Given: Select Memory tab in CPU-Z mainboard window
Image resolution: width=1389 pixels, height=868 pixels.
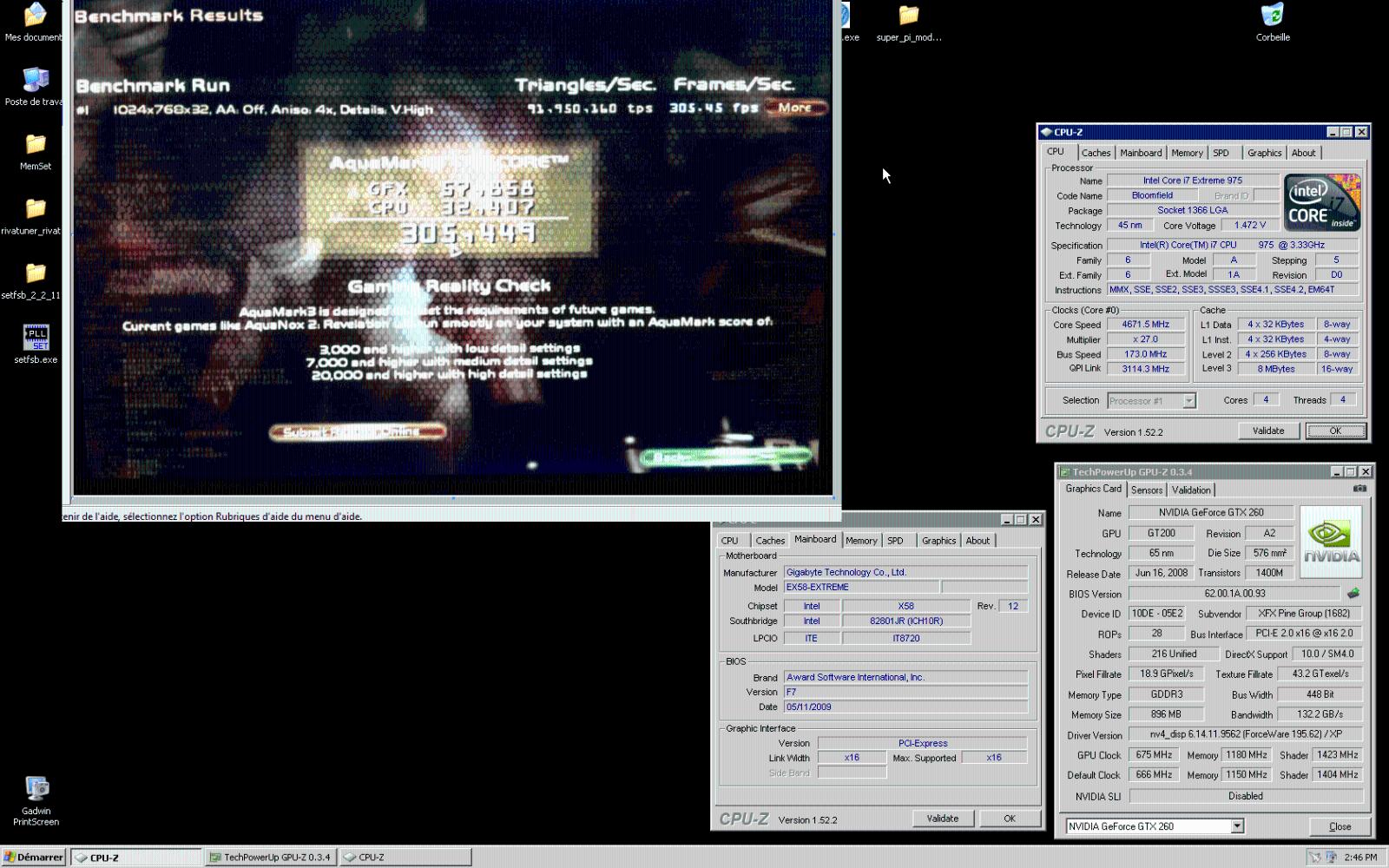Looking at the screenshot, I should pyautogui.click(x=861, y=541).
